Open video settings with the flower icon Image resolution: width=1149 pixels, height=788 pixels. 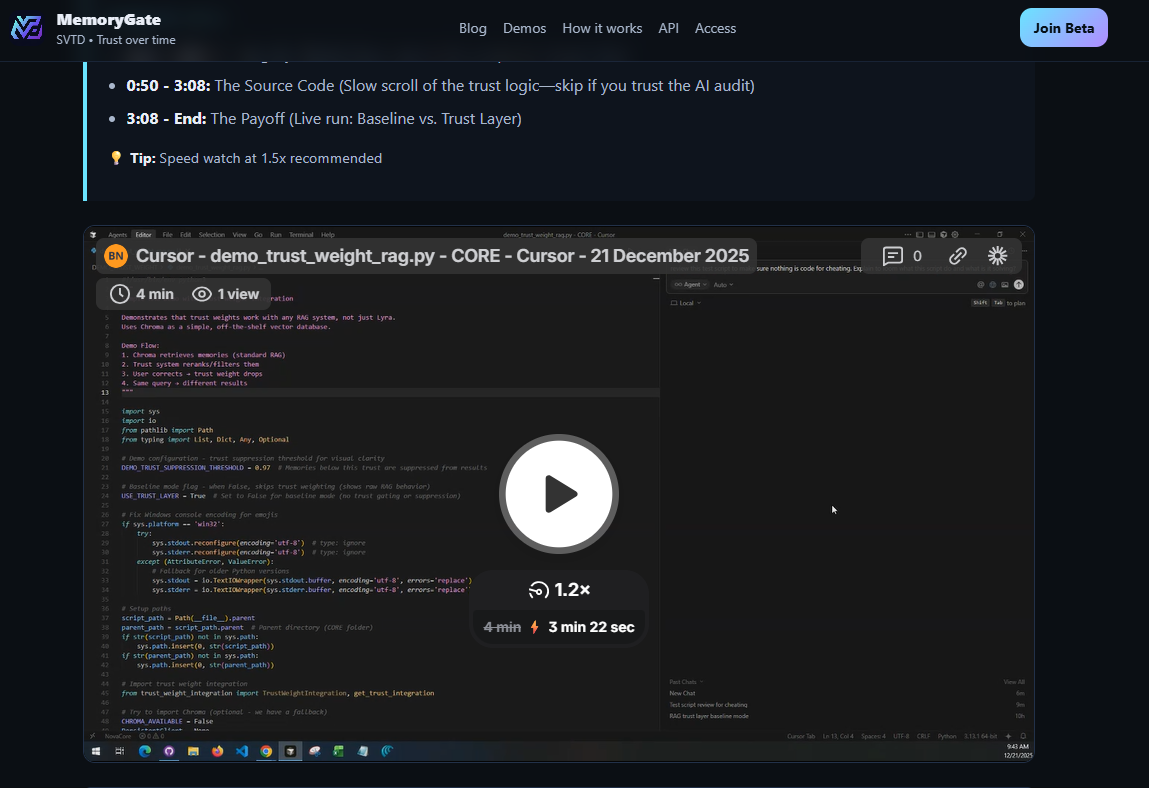point(997,256)
